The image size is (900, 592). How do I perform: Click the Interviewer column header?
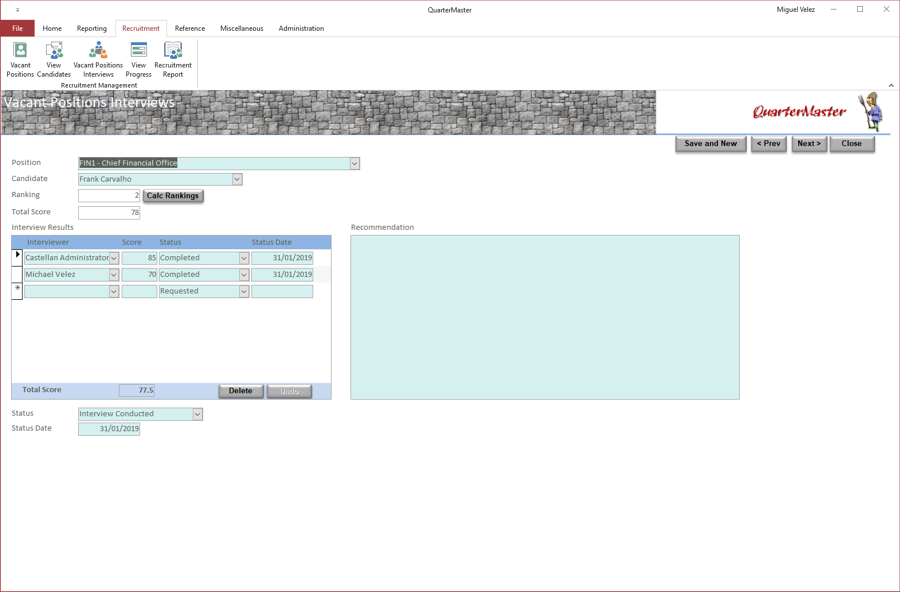pyautogui.click(x=48, y=242)
